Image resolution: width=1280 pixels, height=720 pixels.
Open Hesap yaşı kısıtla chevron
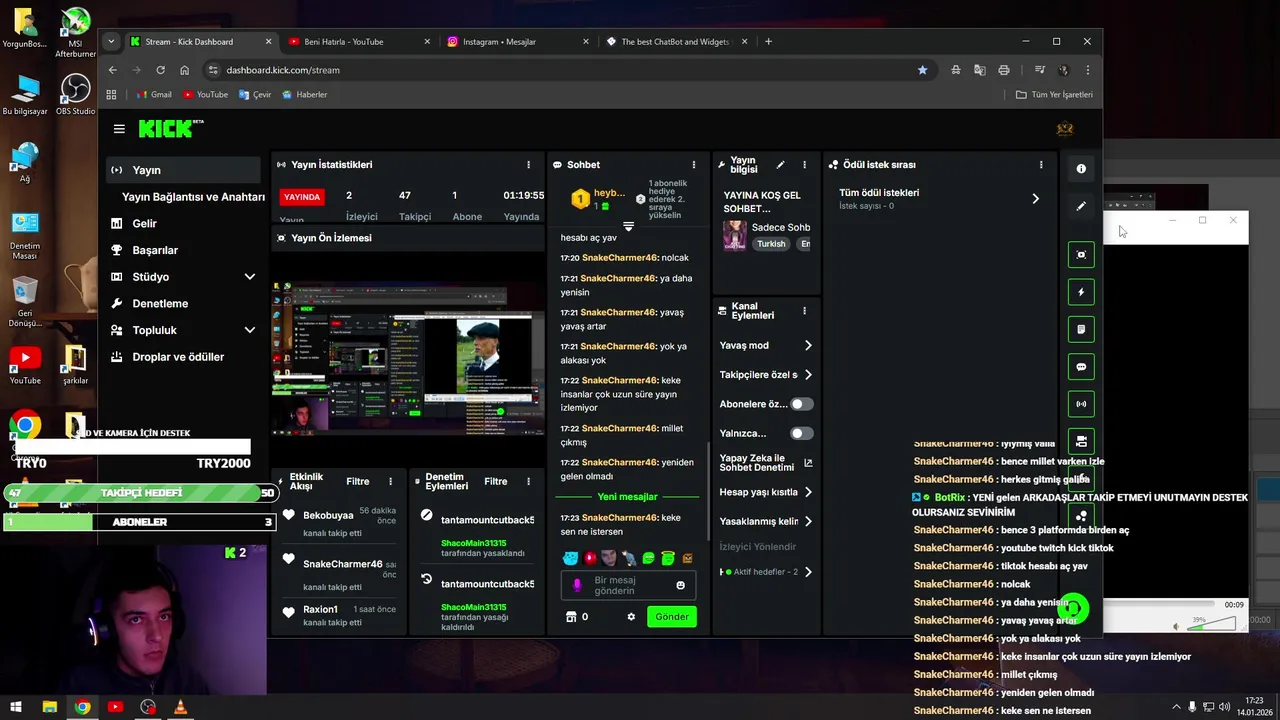pyautogui.click(x=808, y=492)
